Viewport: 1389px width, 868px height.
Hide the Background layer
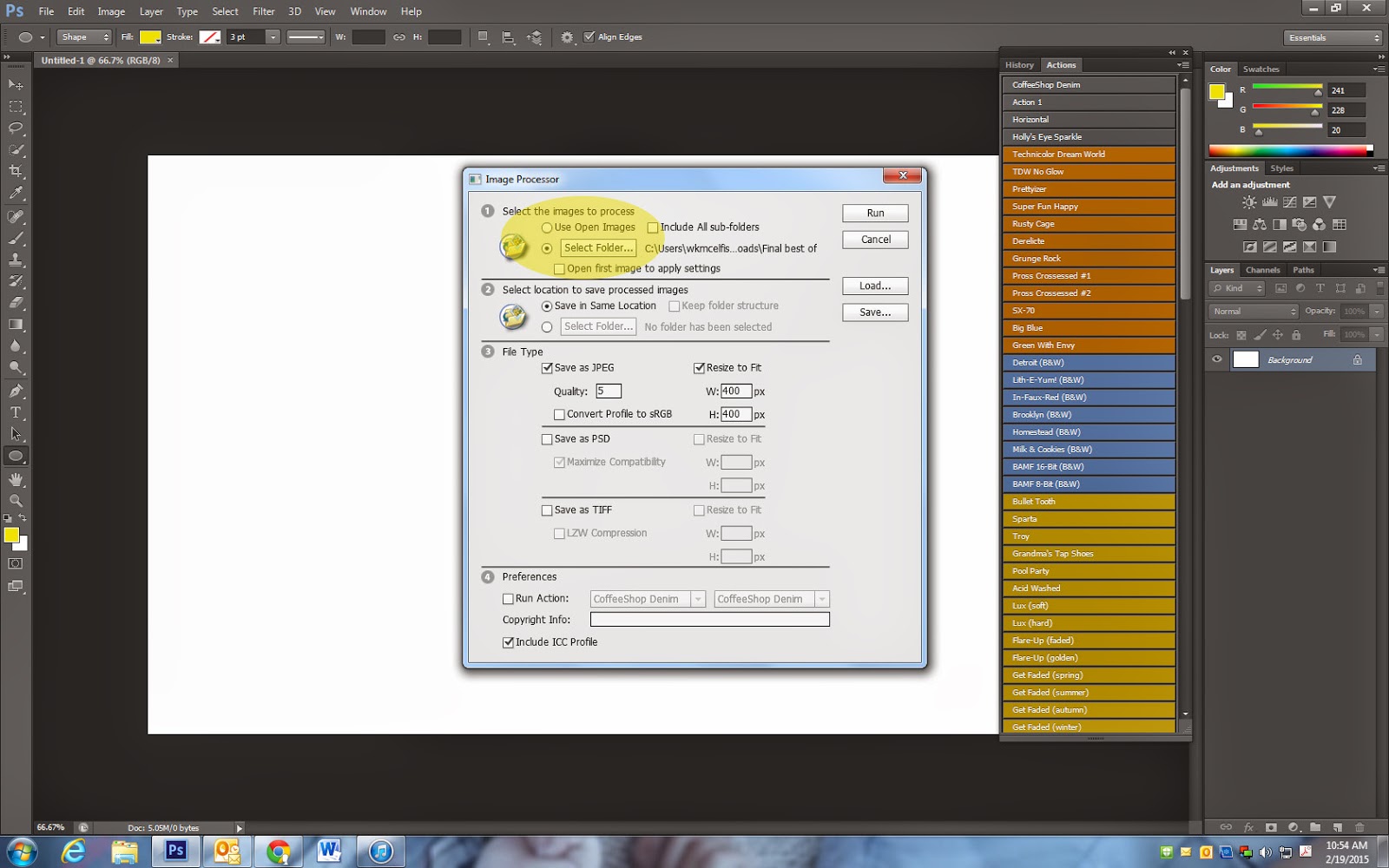[1217, 359]
